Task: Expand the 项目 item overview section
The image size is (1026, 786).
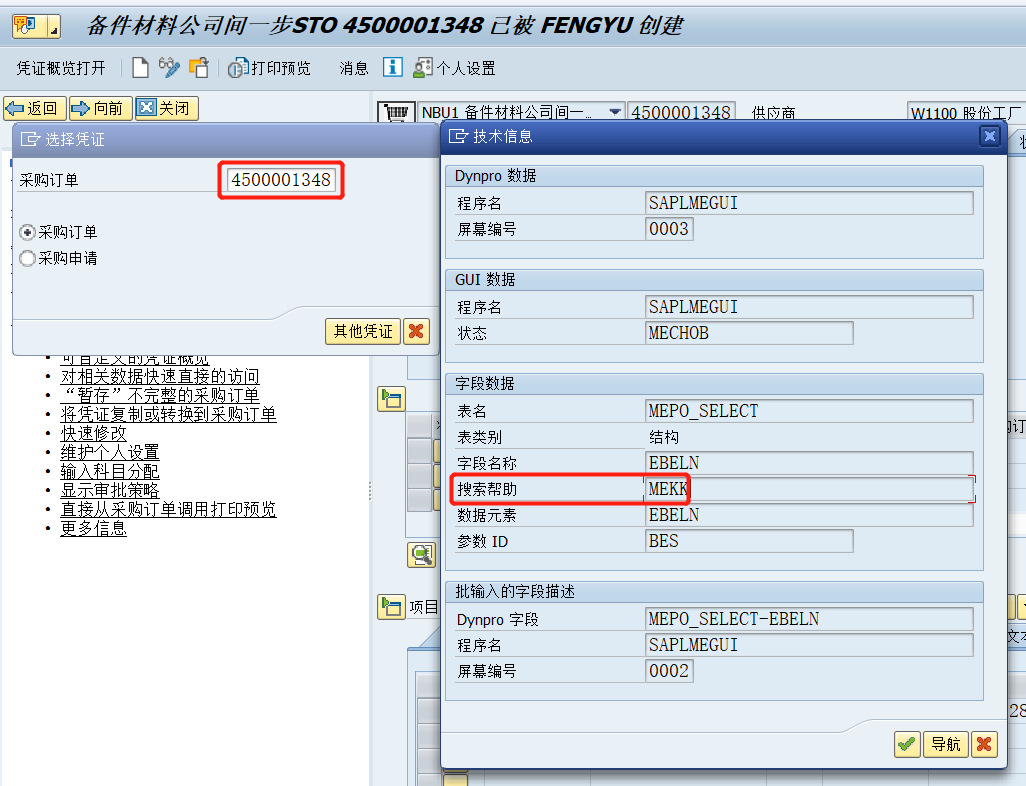Action: [392, 606]
